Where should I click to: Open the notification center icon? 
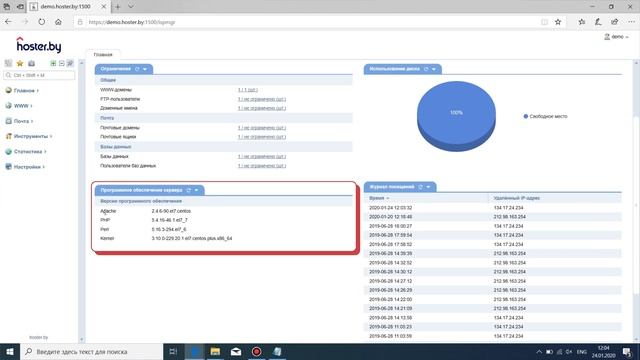pos(627,351)
